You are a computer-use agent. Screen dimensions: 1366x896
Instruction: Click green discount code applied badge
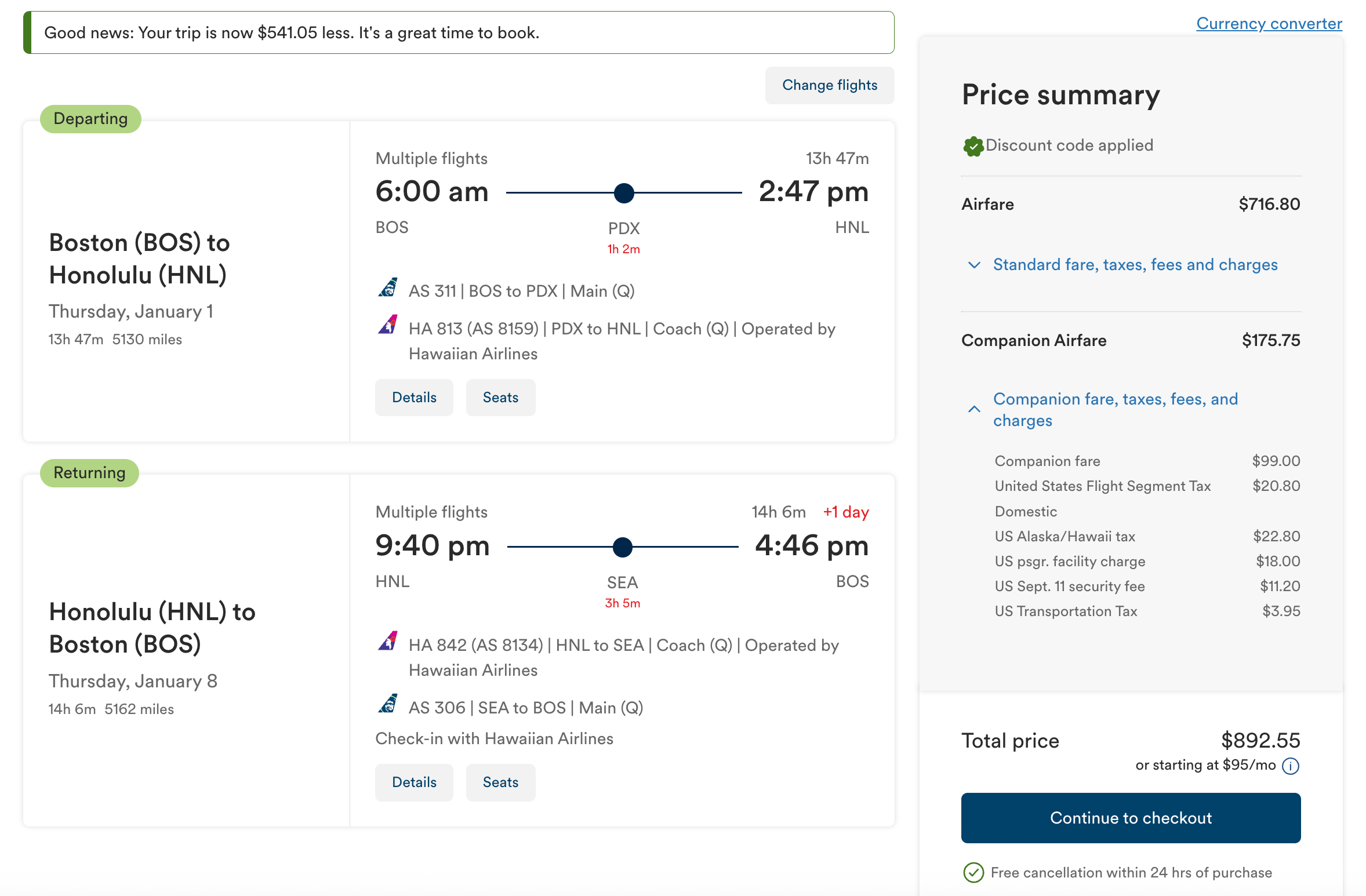973,146
